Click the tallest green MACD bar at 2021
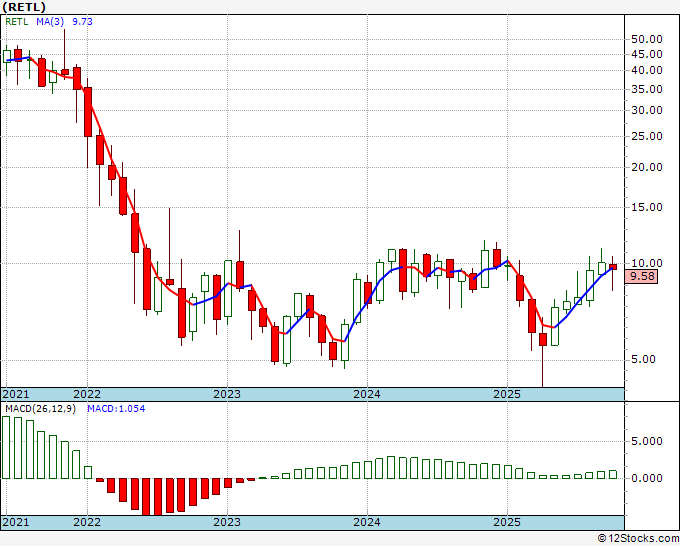The height and width of the screenshot is (546, 680). click(x=6, y=447)
